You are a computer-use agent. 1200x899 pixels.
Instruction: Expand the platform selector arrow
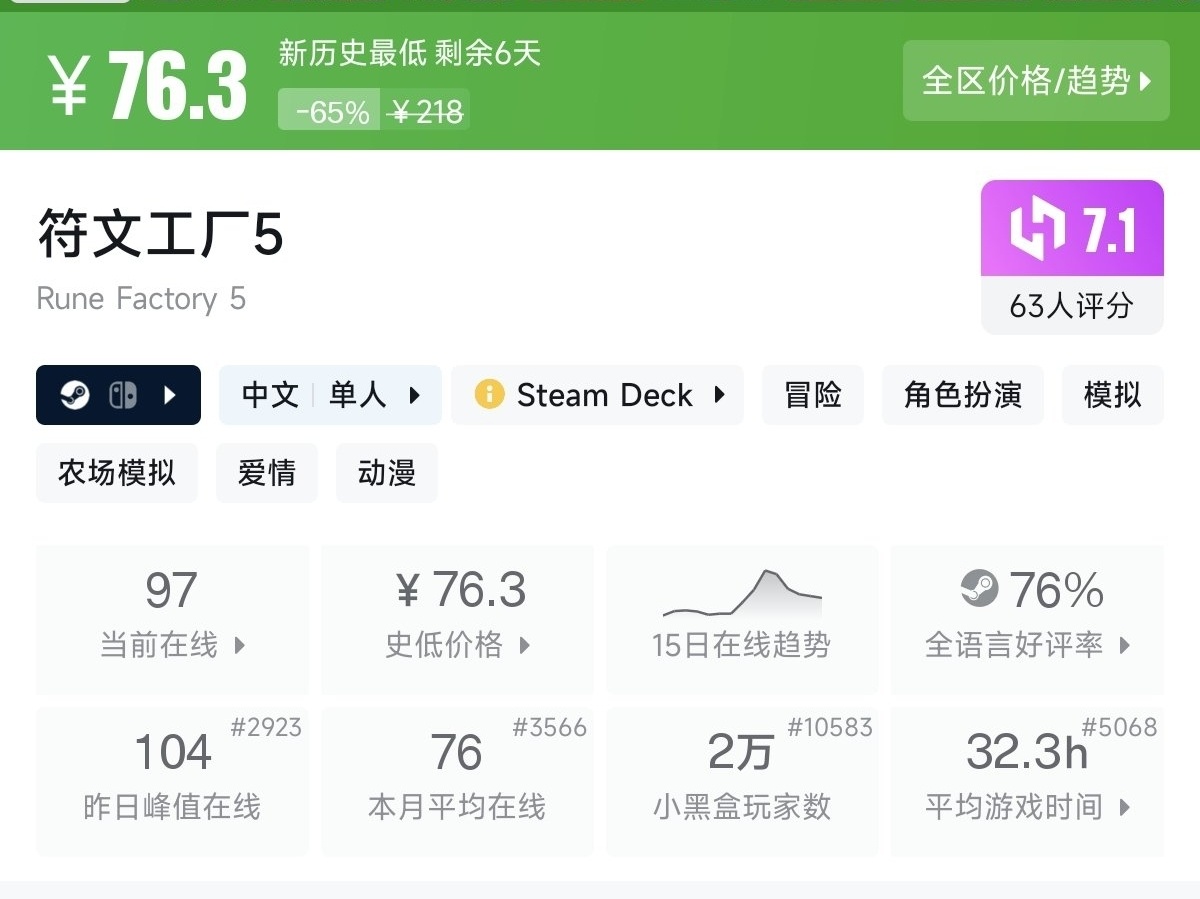point(169,395)
